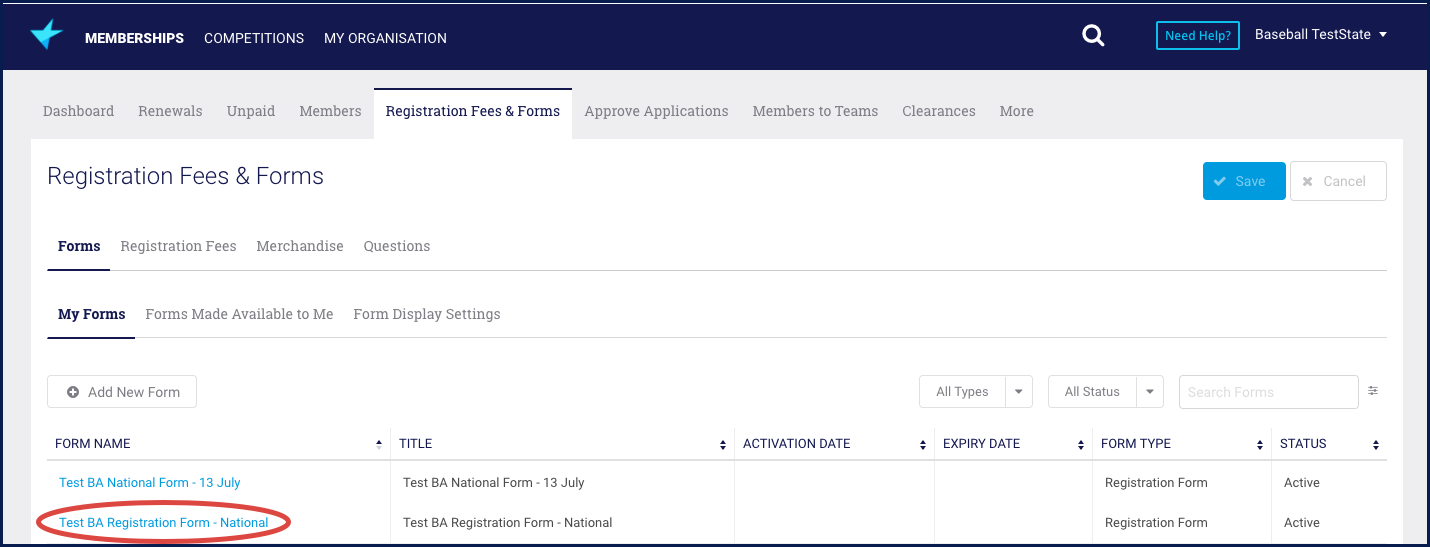Sort by Title column arrows
Image resolution: width=1430 pixels, height=547 pixels.
723,445
